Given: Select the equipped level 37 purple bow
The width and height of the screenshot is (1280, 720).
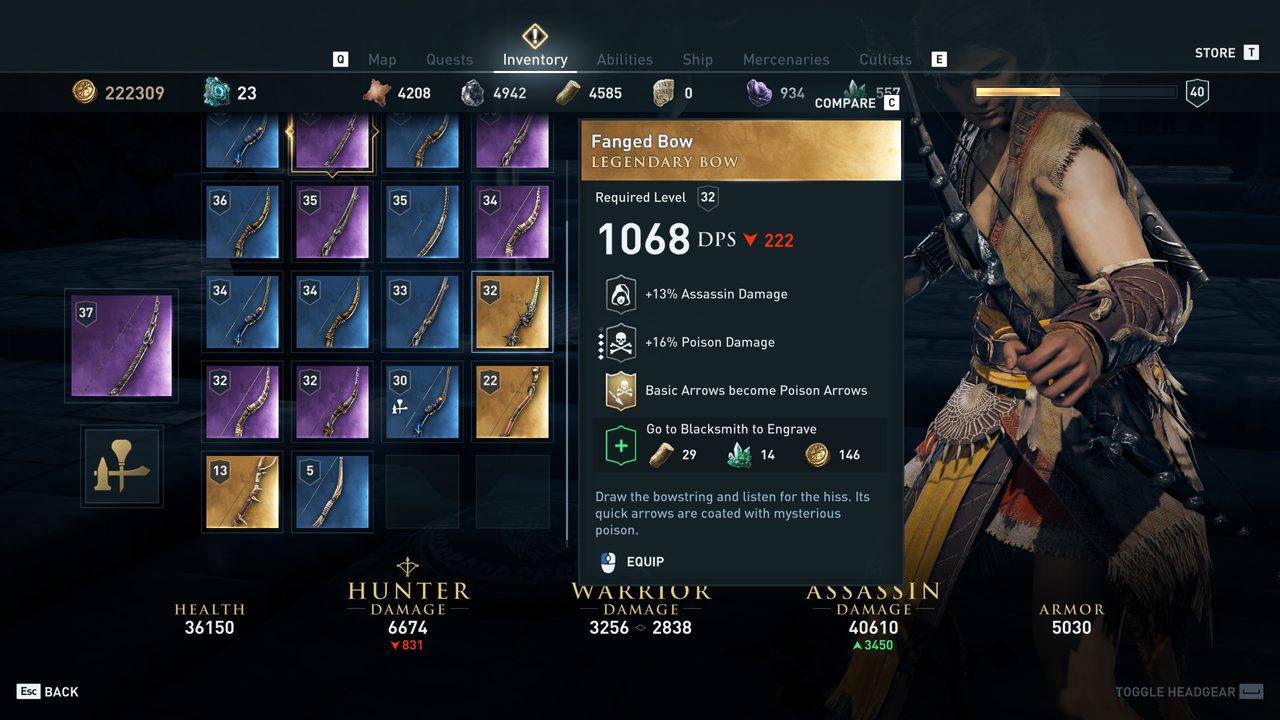Looking at the screenshot, I should tap(122, 346).
